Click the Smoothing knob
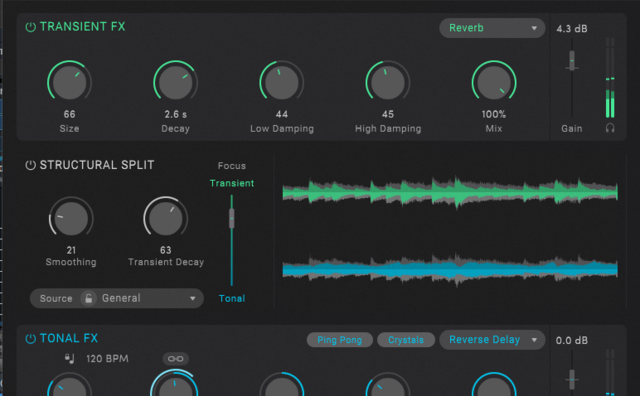Image resolution: width=640 pixels, height=396 pixels. (71, 218)
